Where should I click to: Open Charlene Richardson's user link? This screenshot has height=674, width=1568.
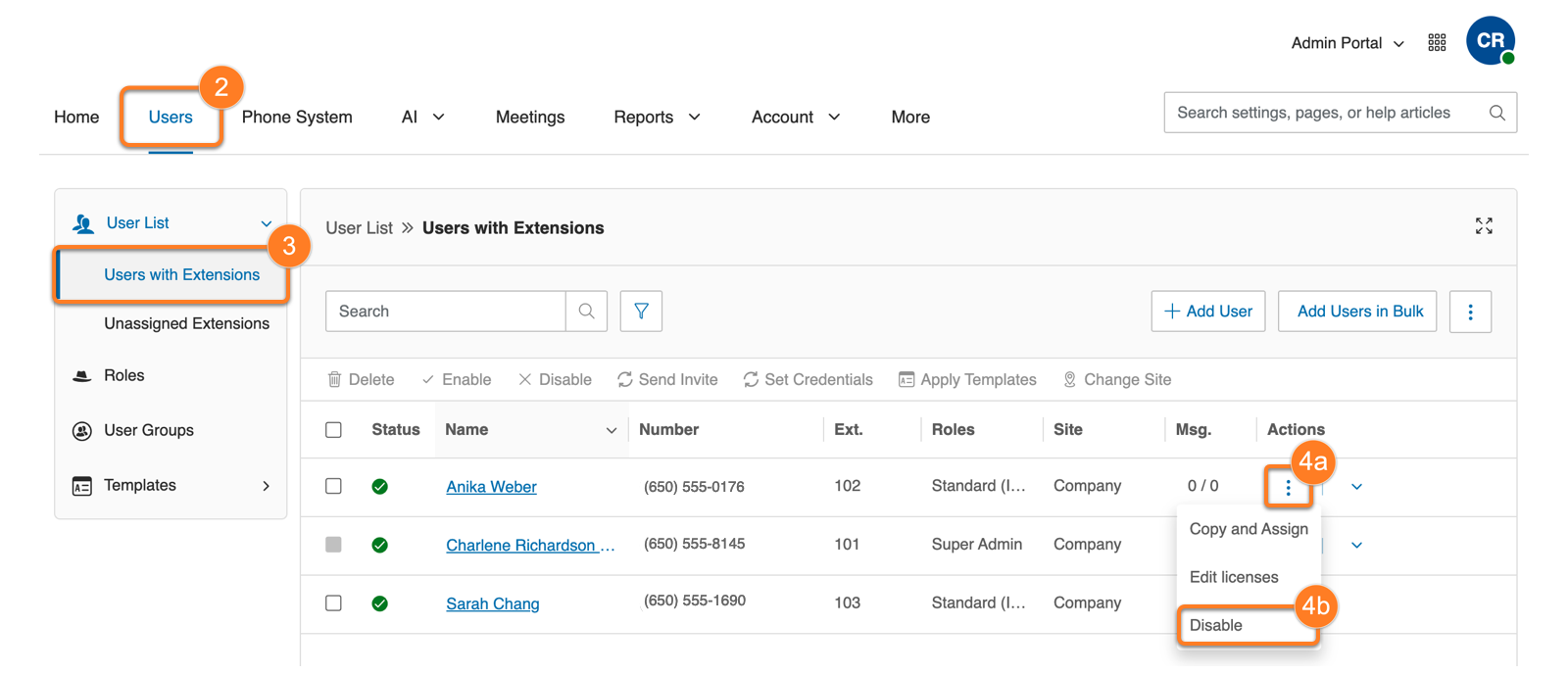pos(520,546)
